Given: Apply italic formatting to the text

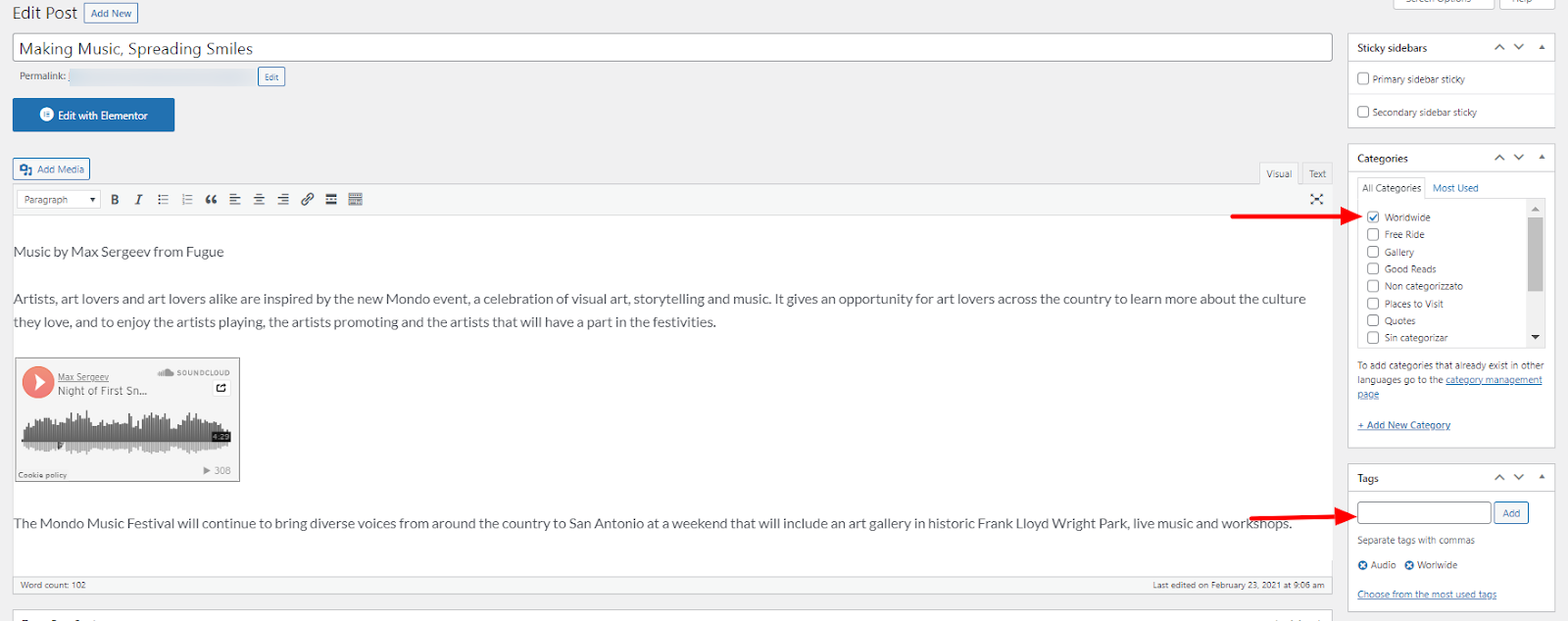Looking at the screenshot, I should [x=138, y=200].
